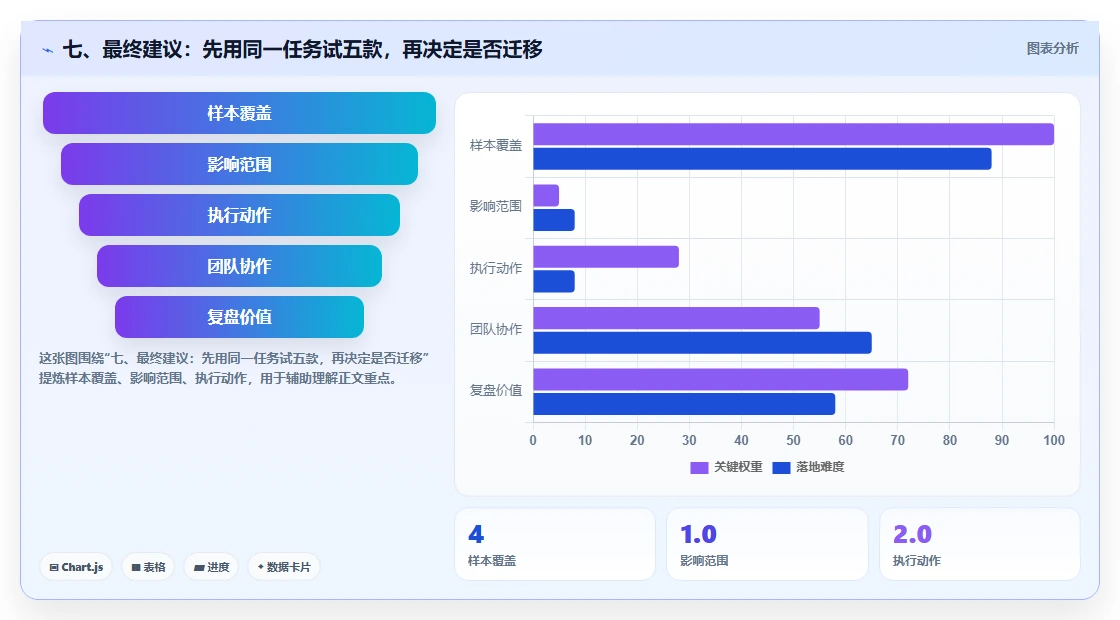The image size is (1120, 620).
Task: Toggle the 关键权重 legend swatch
Action: [x=699, y=467]
